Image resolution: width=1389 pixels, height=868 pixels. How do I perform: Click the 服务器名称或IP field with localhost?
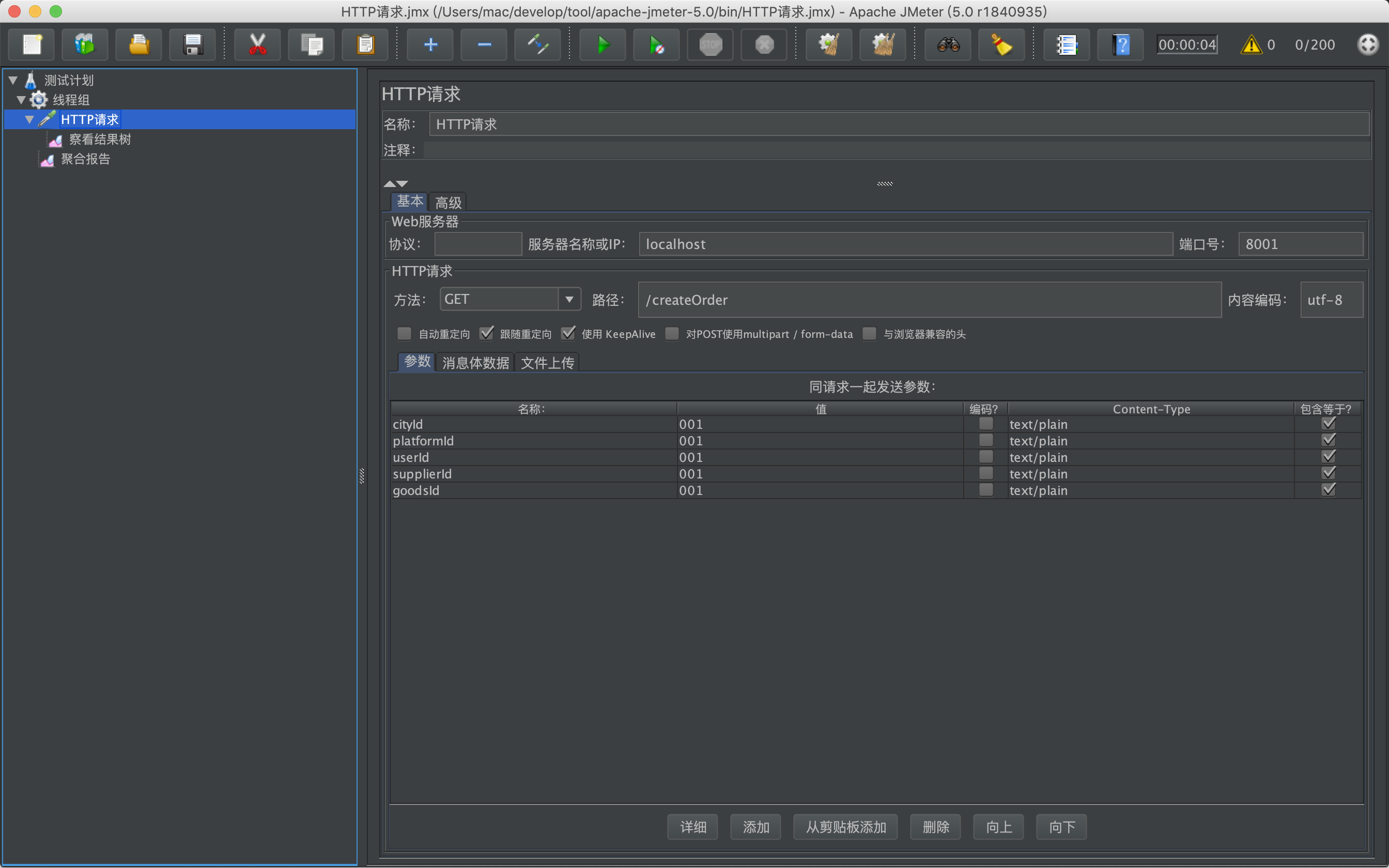[x=906, y=244]
